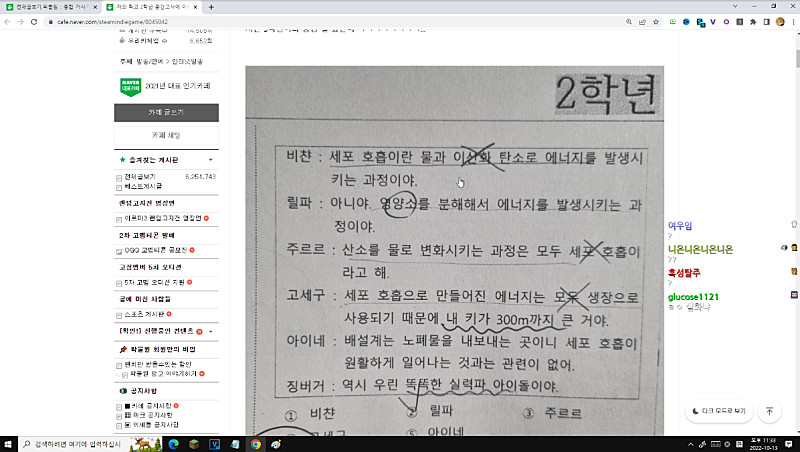The image size is (800, 452).
Task: Open the Minecraft block icon in taskbar
Action: (194, 444)
